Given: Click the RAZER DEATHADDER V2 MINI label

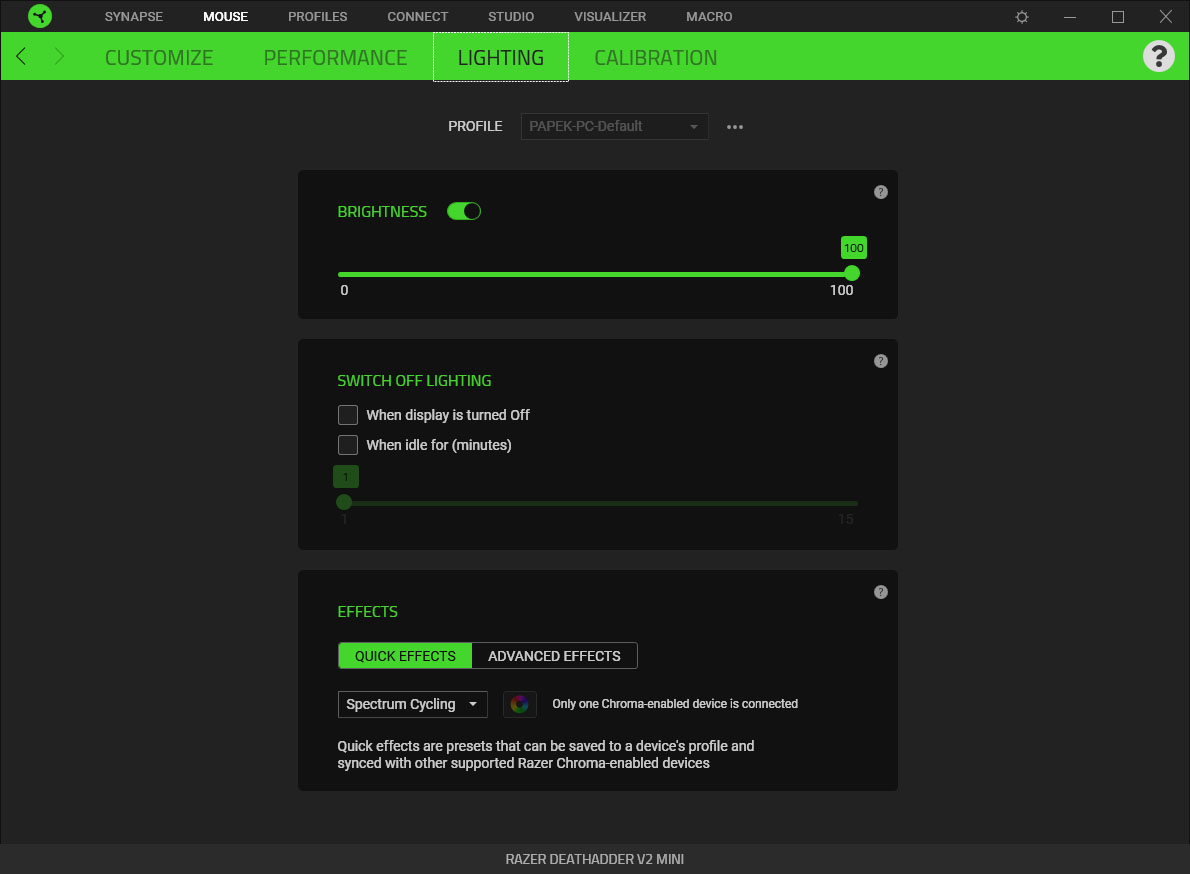Looking at the screenshot, I should point(595,859).
